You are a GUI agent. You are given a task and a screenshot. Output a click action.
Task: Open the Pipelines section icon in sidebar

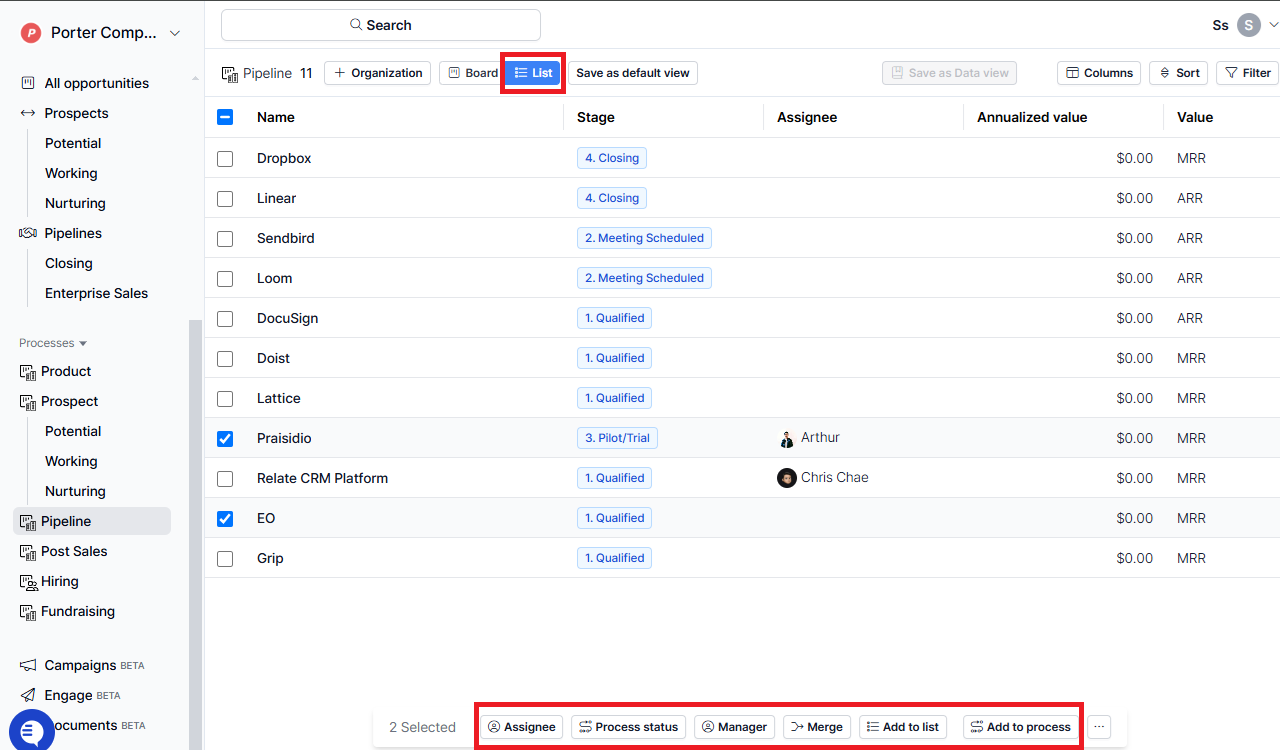pyautogui.click(x=27, y=233)
